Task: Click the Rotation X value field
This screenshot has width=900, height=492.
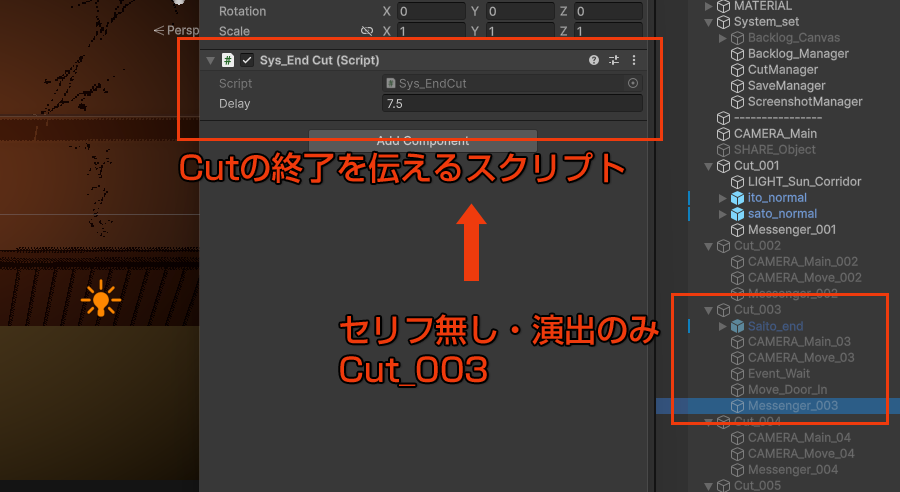Action: pos(429,12)
